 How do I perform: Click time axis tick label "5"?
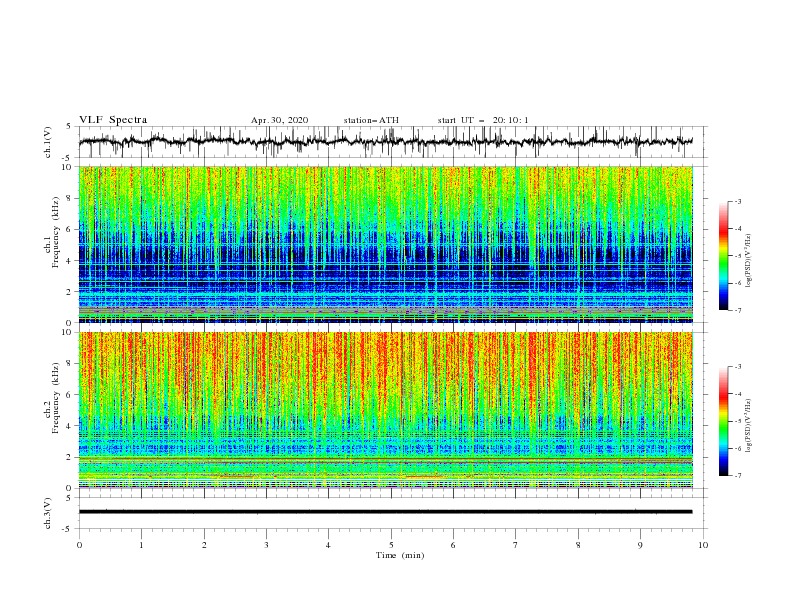pyautogui.click(x=391, y=545)
